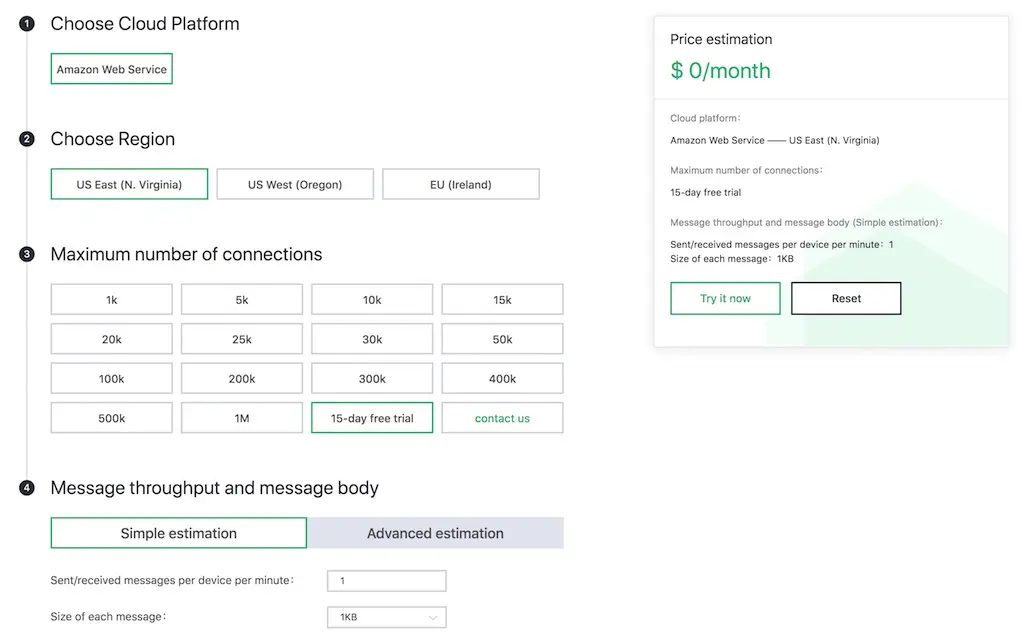Click the messages per device per minute field
Viewport: 1024px width, 641px height.
[387, 580]
